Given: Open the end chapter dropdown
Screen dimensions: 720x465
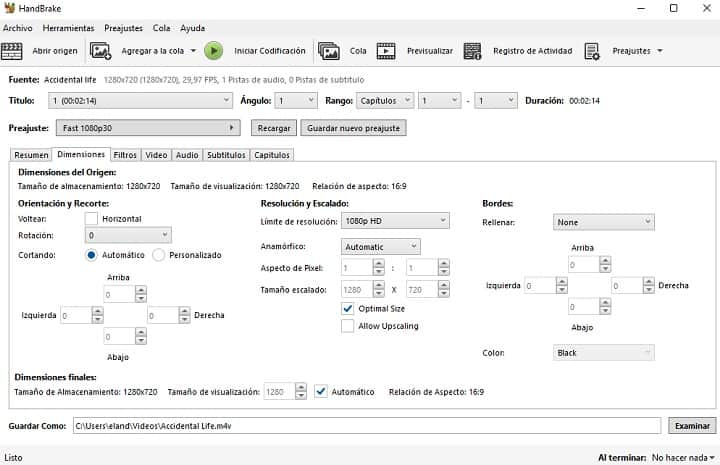Looking at the screenshot, I should [x=495, y=101].
